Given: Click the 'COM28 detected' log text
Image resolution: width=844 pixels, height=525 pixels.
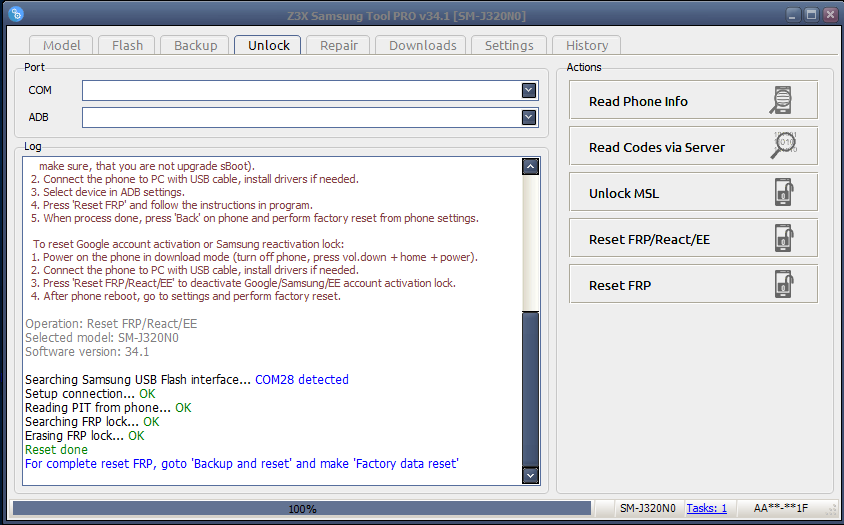Looking at the screenshot, I should pos(301,380).
